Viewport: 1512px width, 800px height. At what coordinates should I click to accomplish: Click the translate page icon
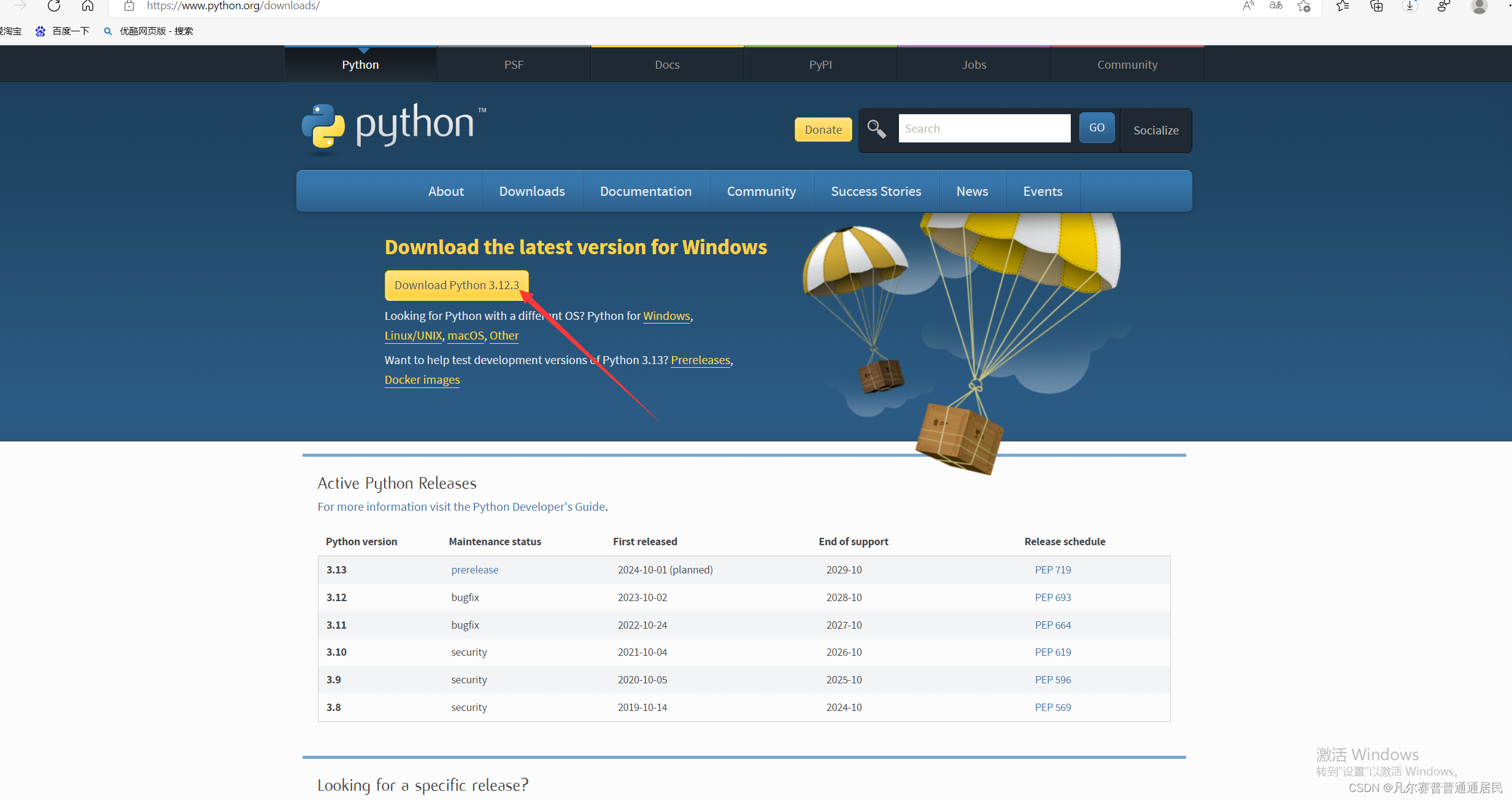click(x=1276, y=6)
